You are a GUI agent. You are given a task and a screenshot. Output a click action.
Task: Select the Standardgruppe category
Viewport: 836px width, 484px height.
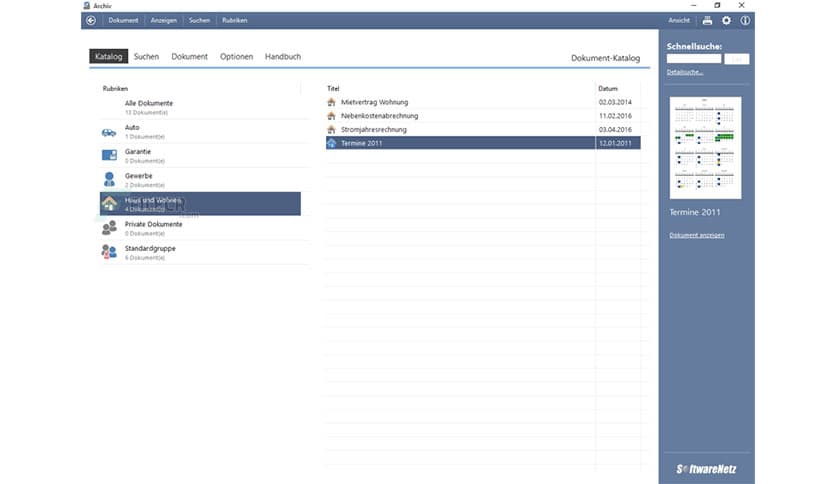tap(200, 252)
